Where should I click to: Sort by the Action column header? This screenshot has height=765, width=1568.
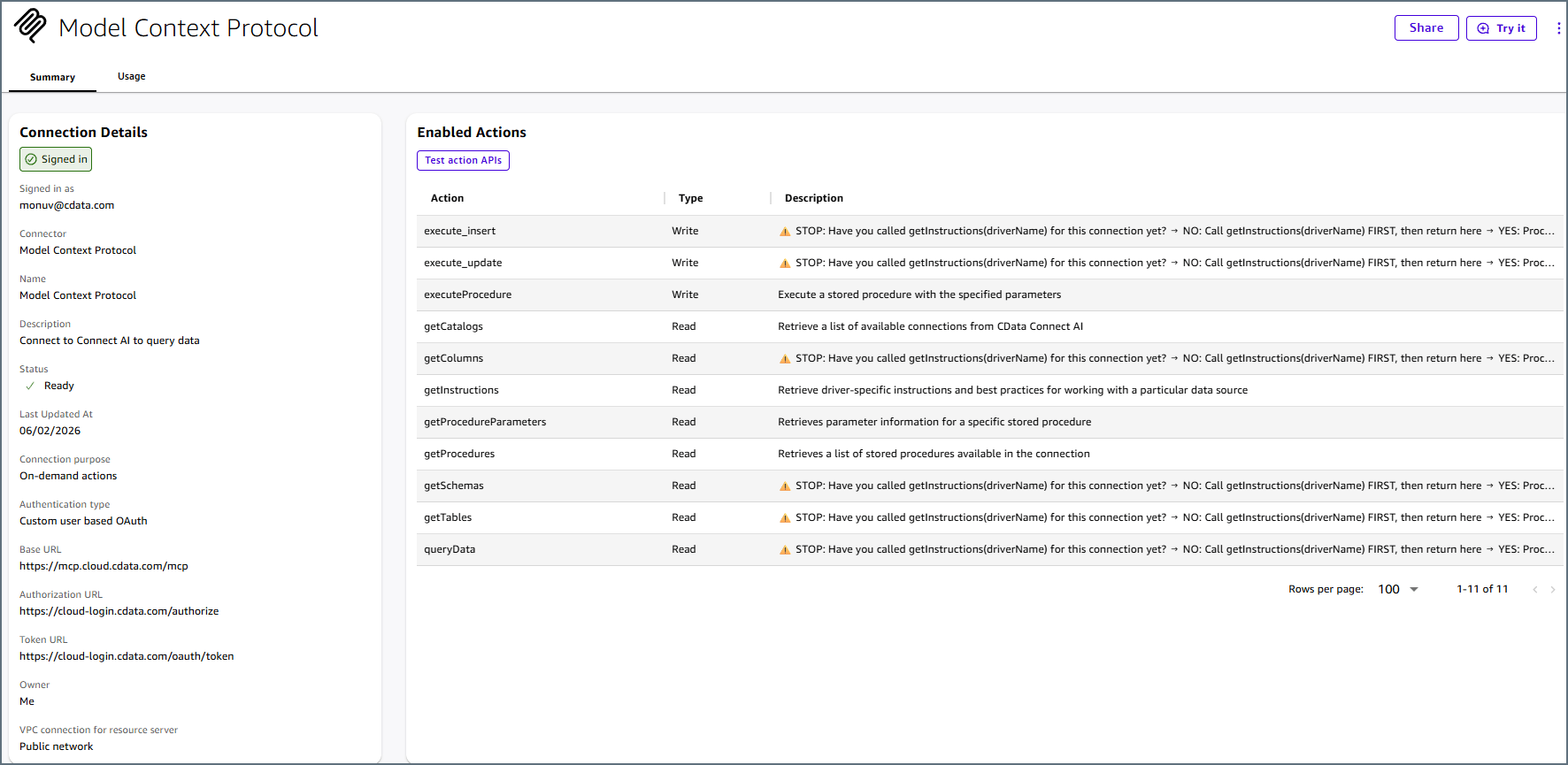pyautogui.click(x=447, y=198)
